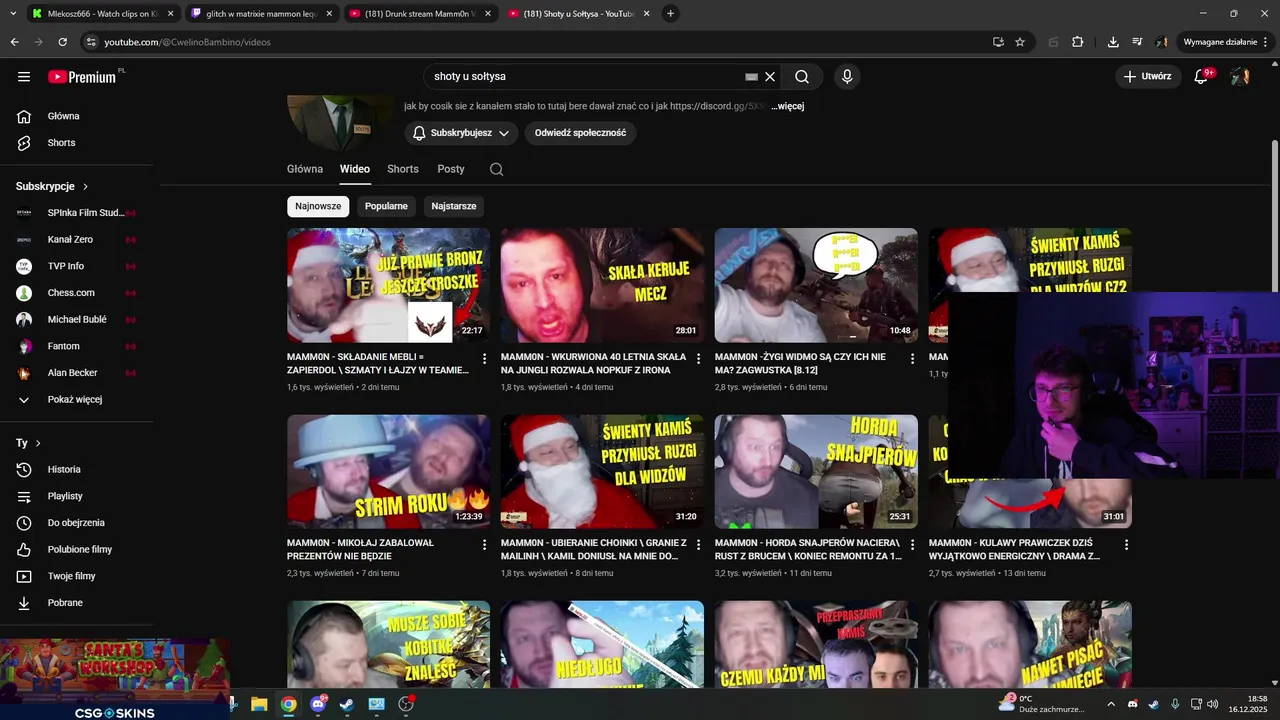Screen dimensions: 1280x720
Task: Expand the Ty section chevron
Action: pyautogui.click(x=38, y=443)
